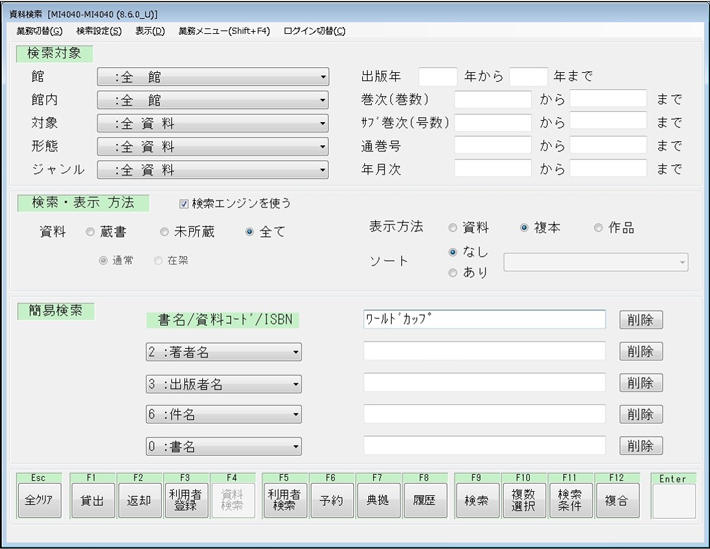710x549 pixels.
Task: Click 削除 beside the 0:書名 row
Action: [641, 446]
